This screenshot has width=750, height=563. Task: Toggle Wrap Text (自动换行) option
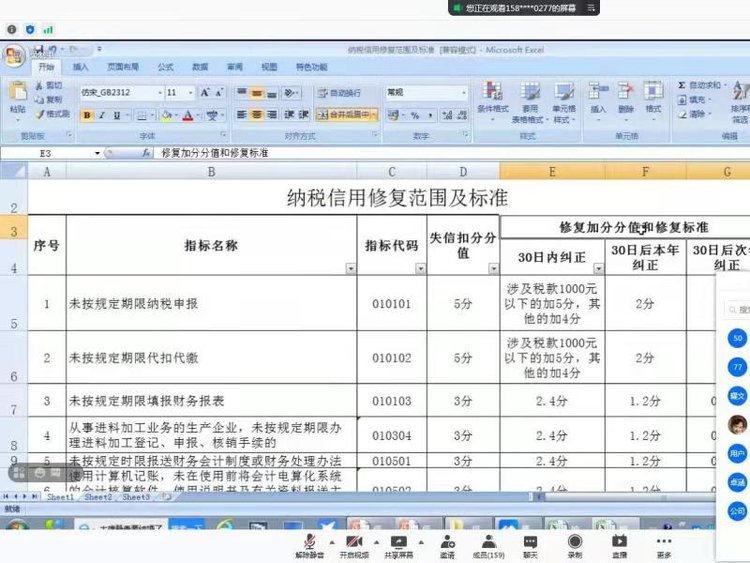340,93
